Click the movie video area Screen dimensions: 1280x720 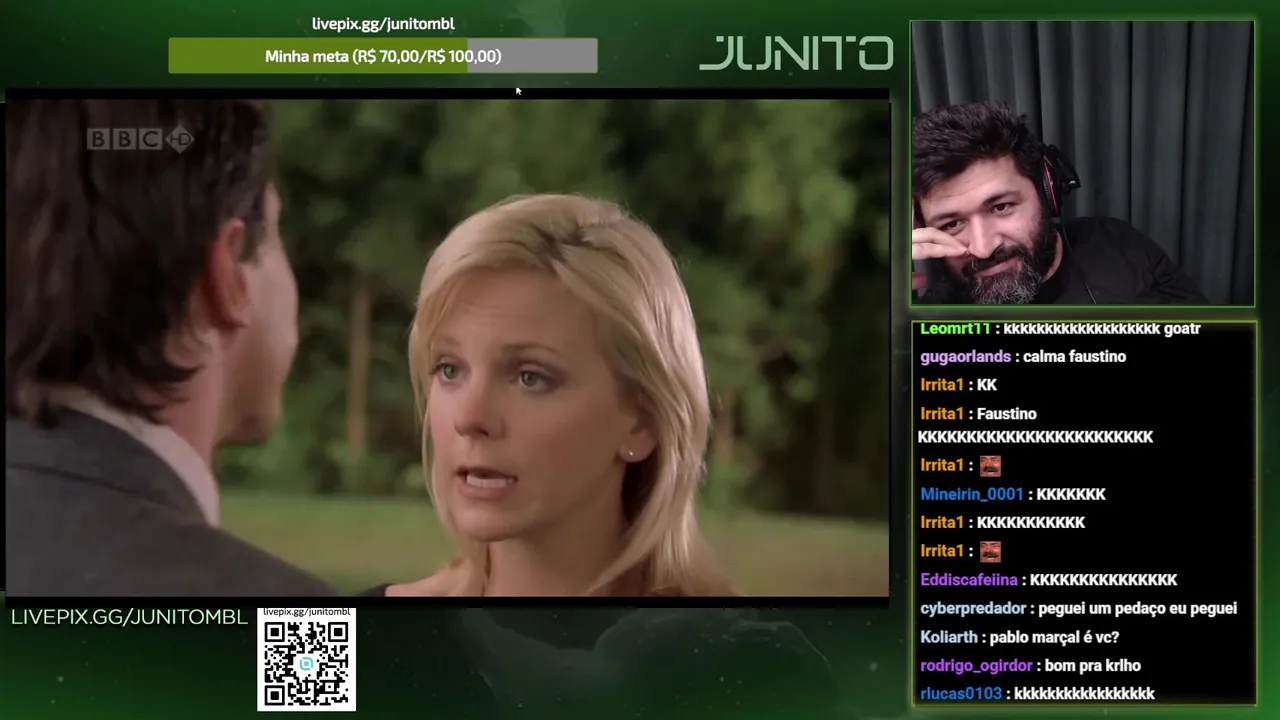click(447, 347)
